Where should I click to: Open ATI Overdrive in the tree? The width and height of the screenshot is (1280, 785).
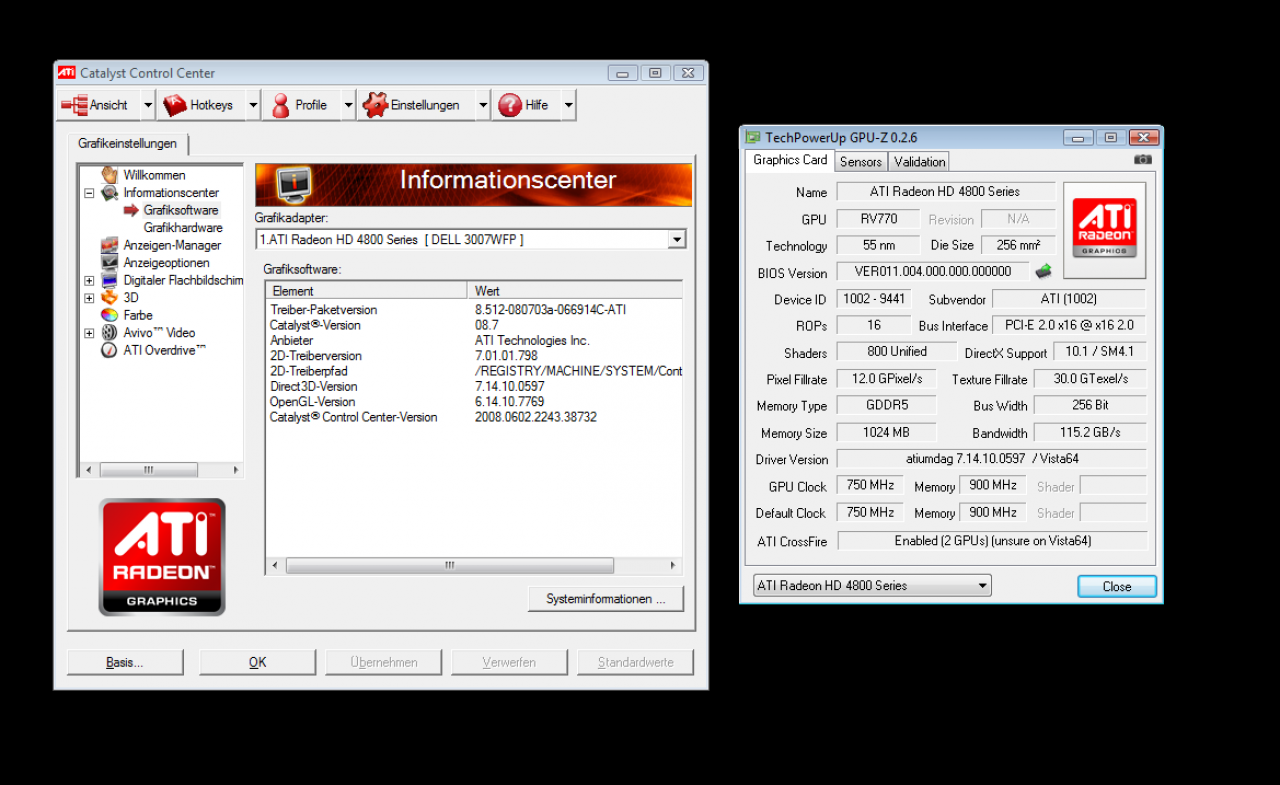(x=165, y=350)
